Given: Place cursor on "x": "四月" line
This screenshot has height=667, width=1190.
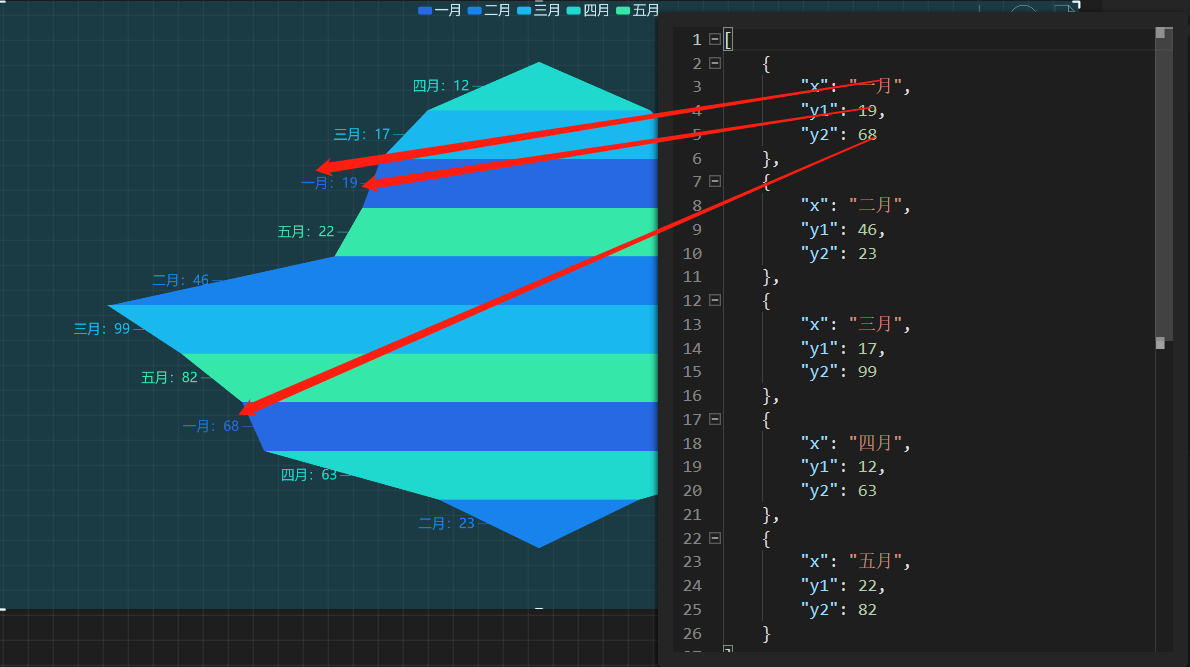Looking at the screenshot, I should click(x=855, y=443).
